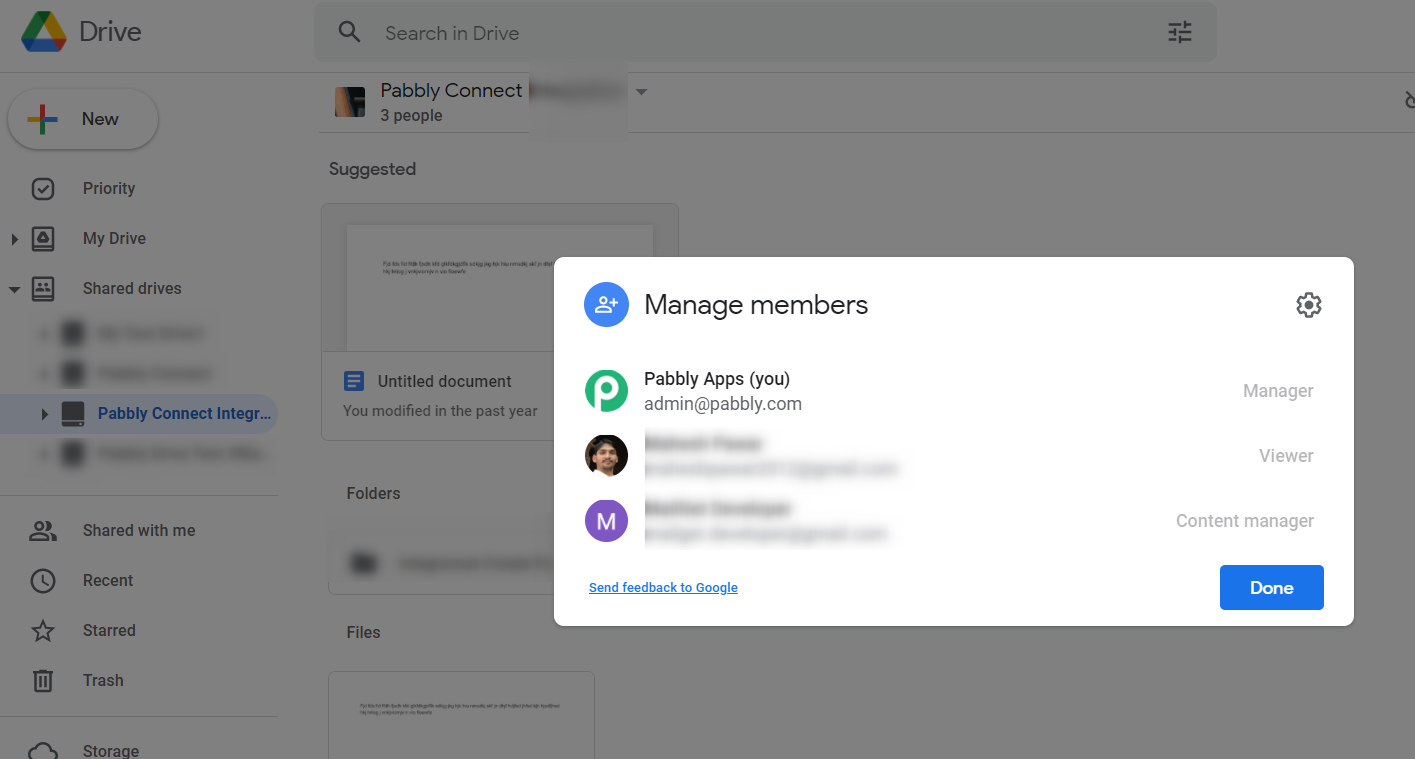
Task: Click the Suggested section heading
Action: [x=372, y=169]
